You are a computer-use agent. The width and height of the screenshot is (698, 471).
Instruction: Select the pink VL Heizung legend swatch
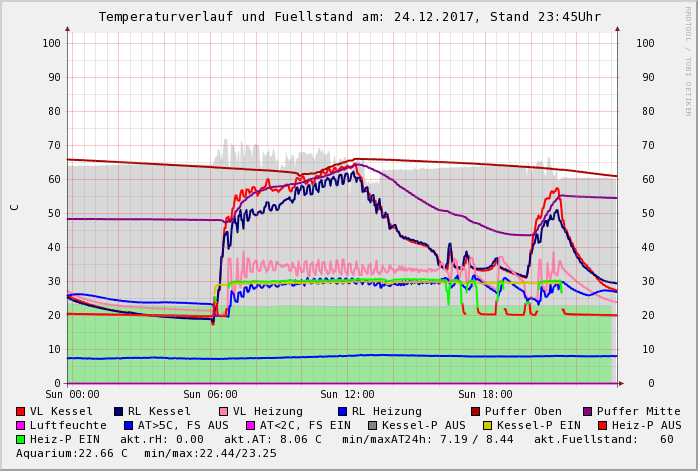pos(223,411)
